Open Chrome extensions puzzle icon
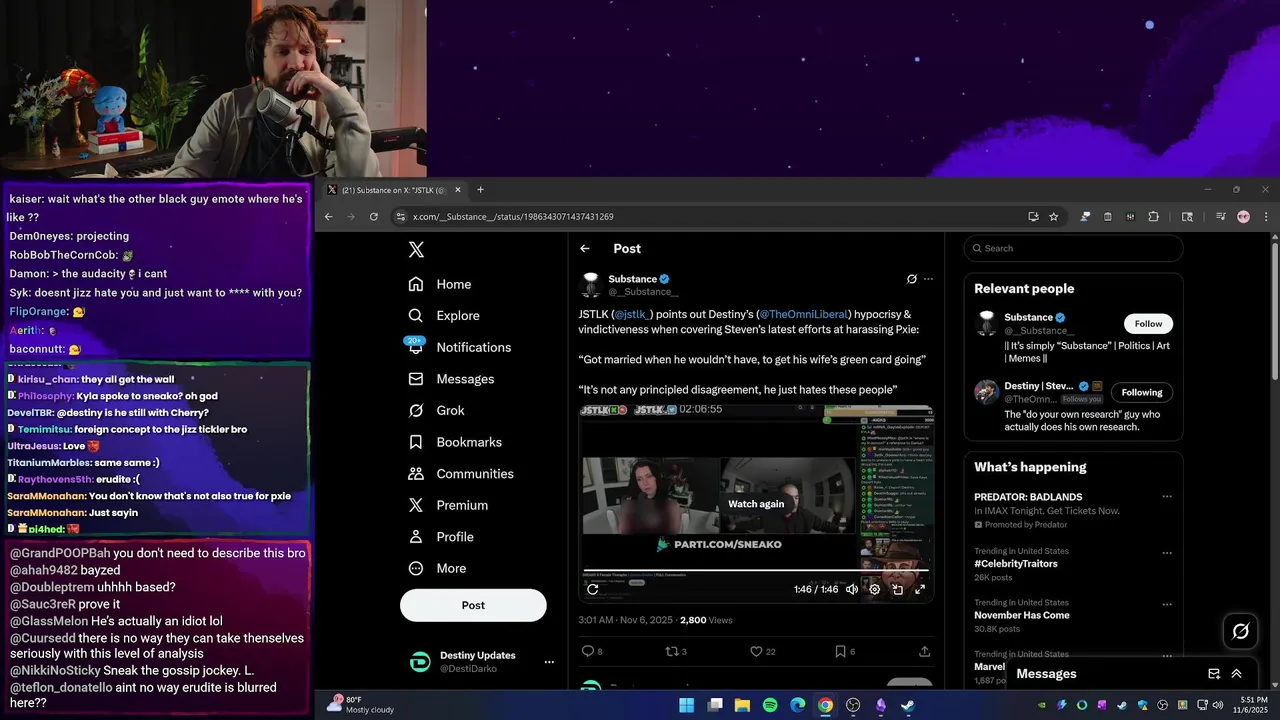 (x=1153, y=217)
